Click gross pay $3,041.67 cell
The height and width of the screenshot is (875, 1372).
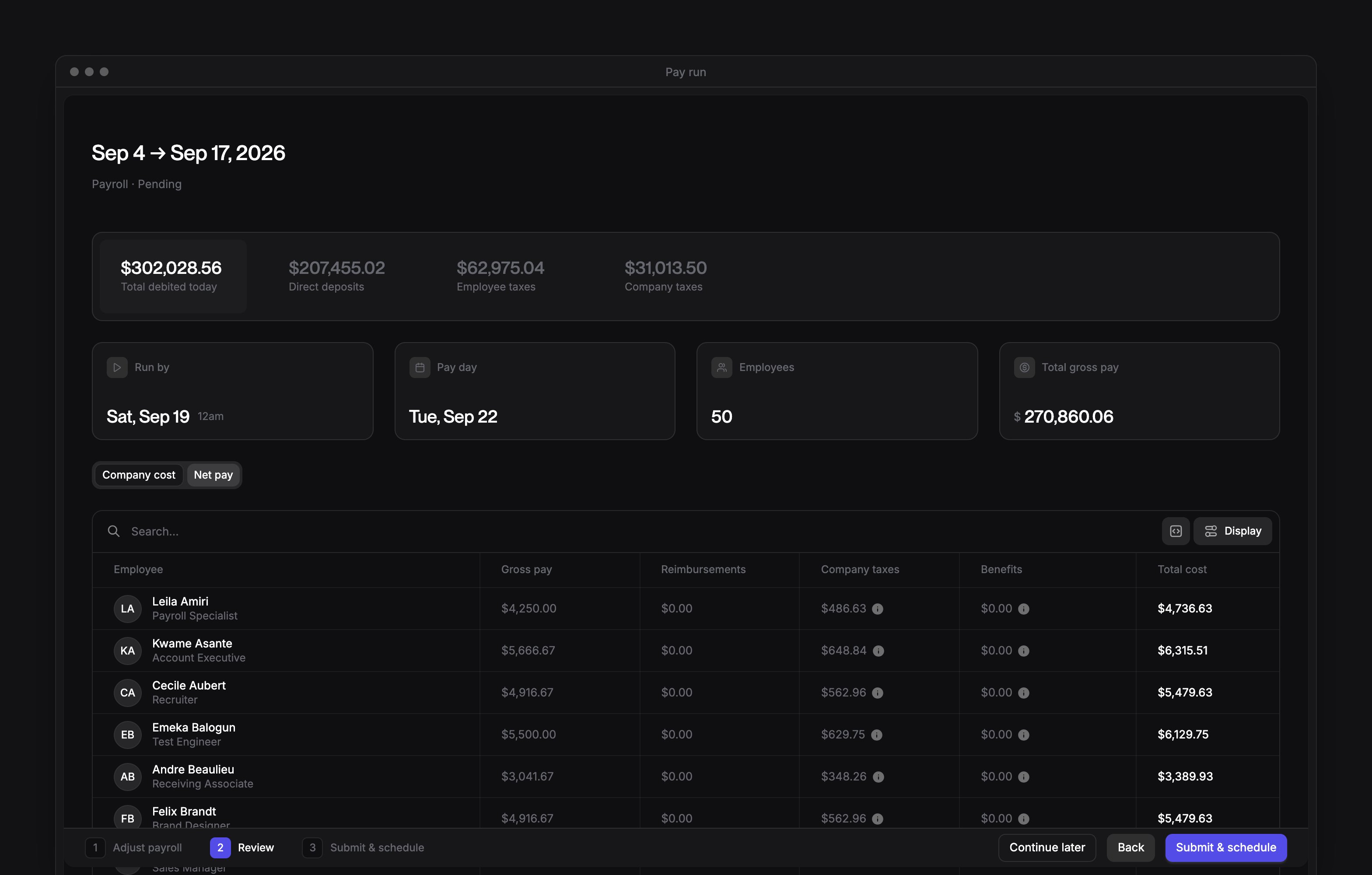pyautogui.click(x=527, y=777)
